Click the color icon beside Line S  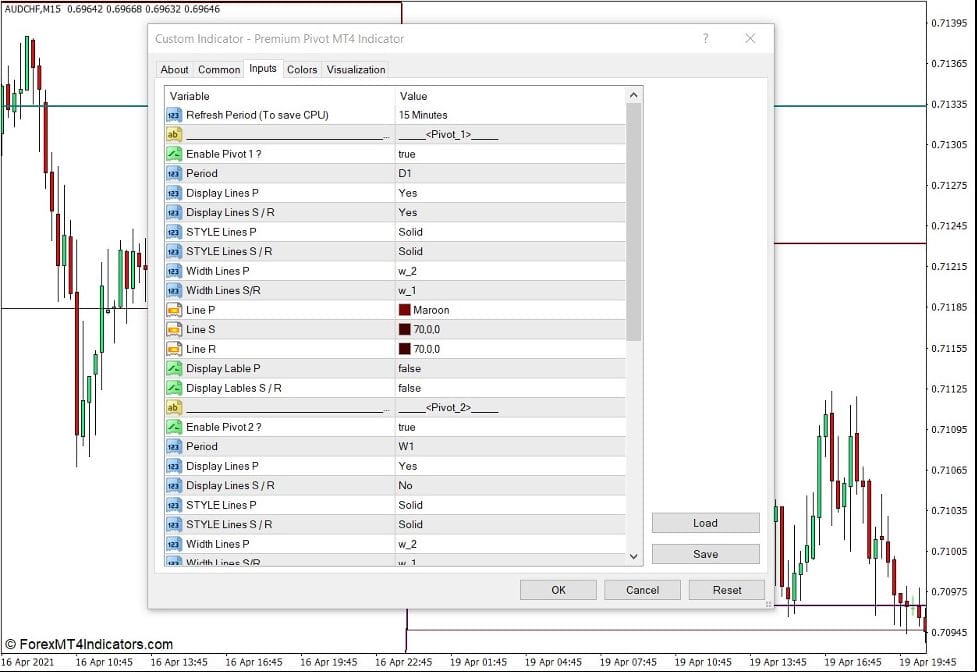[174, 329]
